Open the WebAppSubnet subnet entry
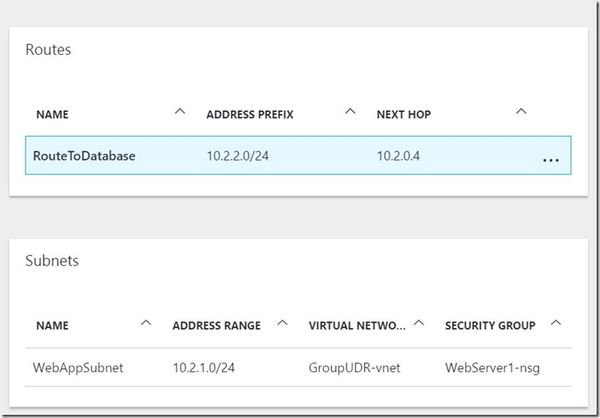Screen dimensions: 600x418 click(79, 368)
